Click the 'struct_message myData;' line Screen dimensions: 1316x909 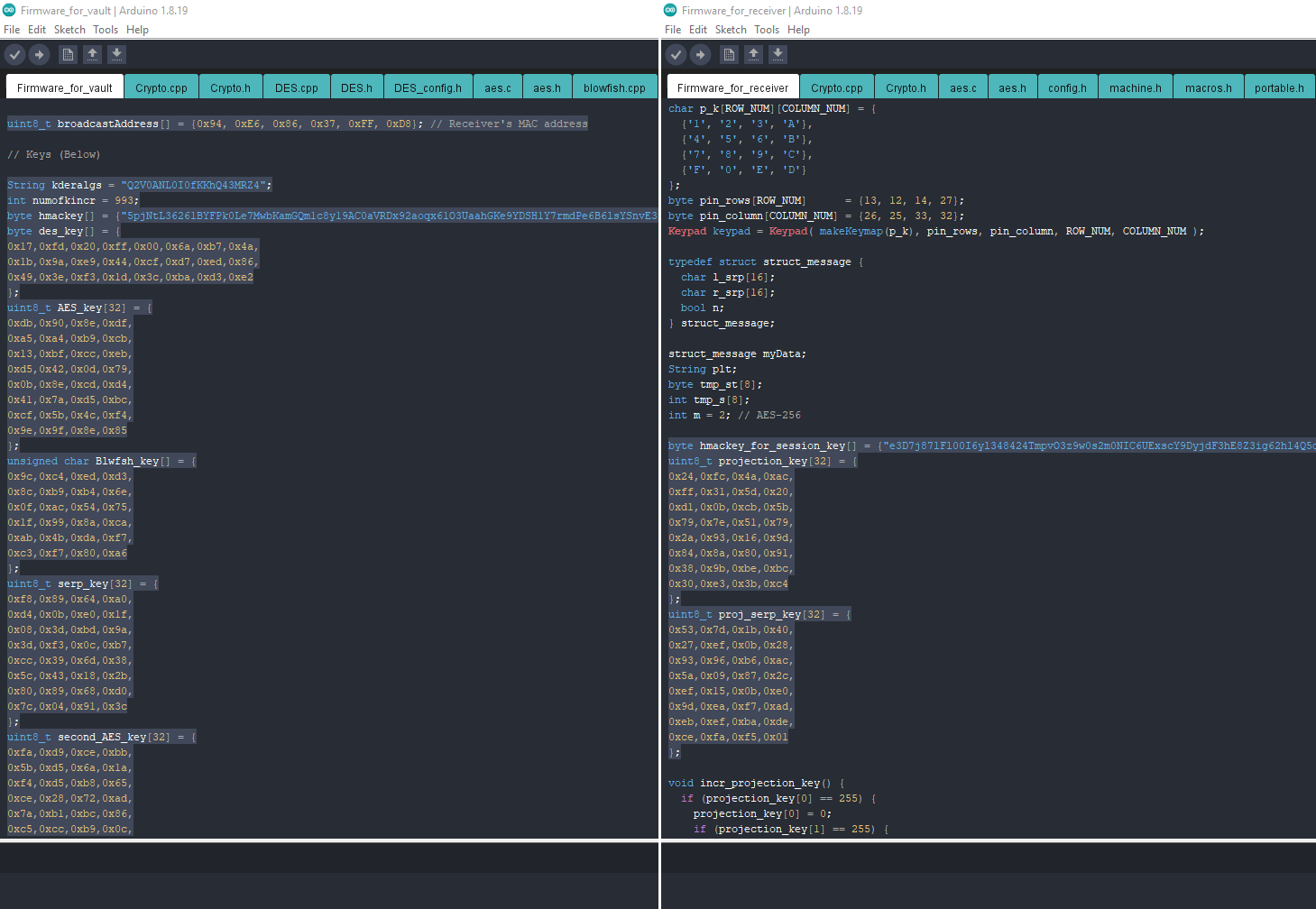point(738,353)
